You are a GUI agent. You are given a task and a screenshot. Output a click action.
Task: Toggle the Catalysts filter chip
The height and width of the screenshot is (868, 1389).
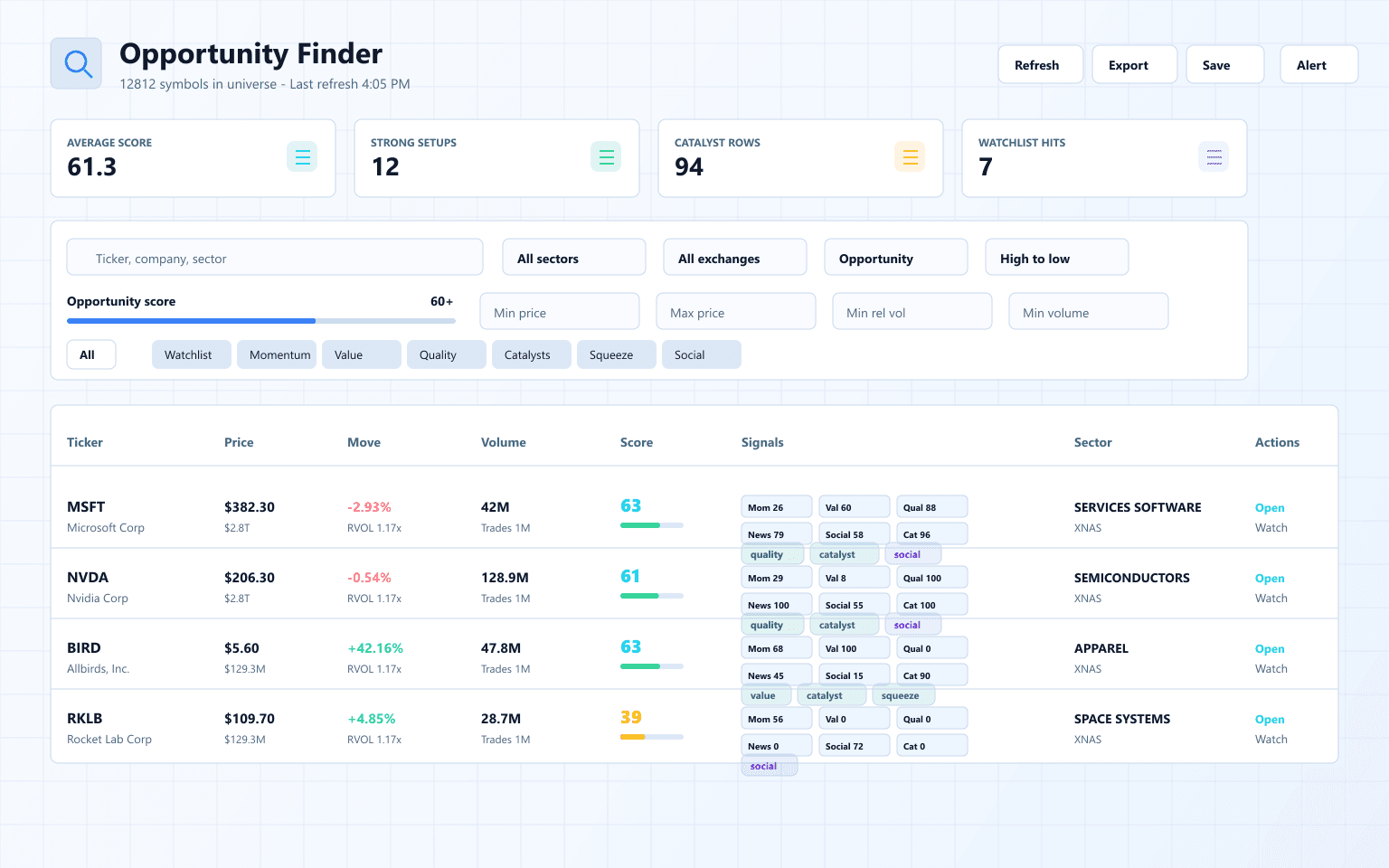click(x=532, y=354)
